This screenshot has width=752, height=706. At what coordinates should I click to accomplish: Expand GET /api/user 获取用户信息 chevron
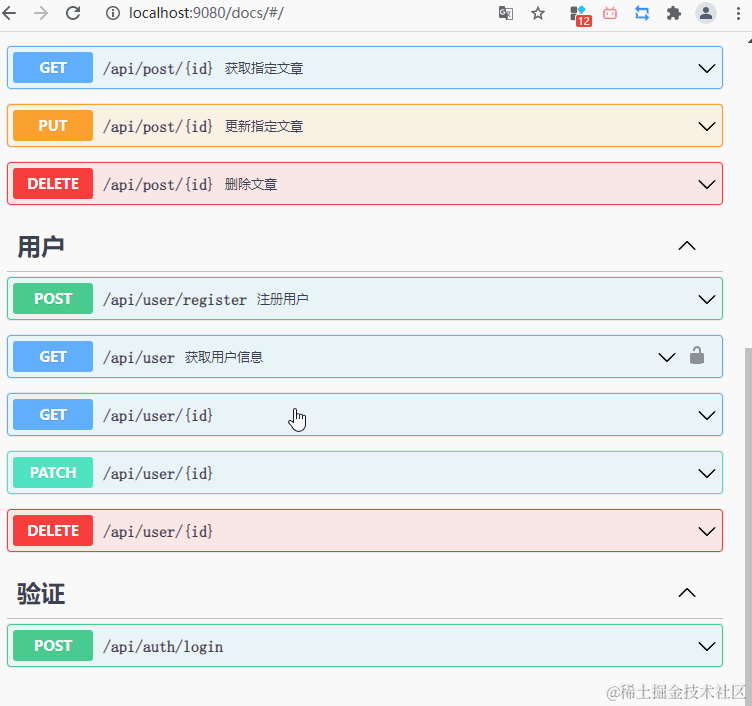click(667, 357)
